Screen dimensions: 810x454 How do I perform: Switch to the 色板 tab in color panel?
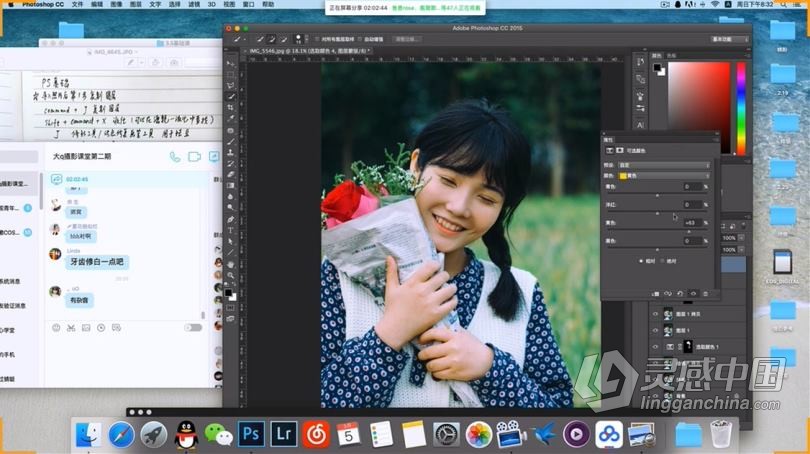(672, 55)
